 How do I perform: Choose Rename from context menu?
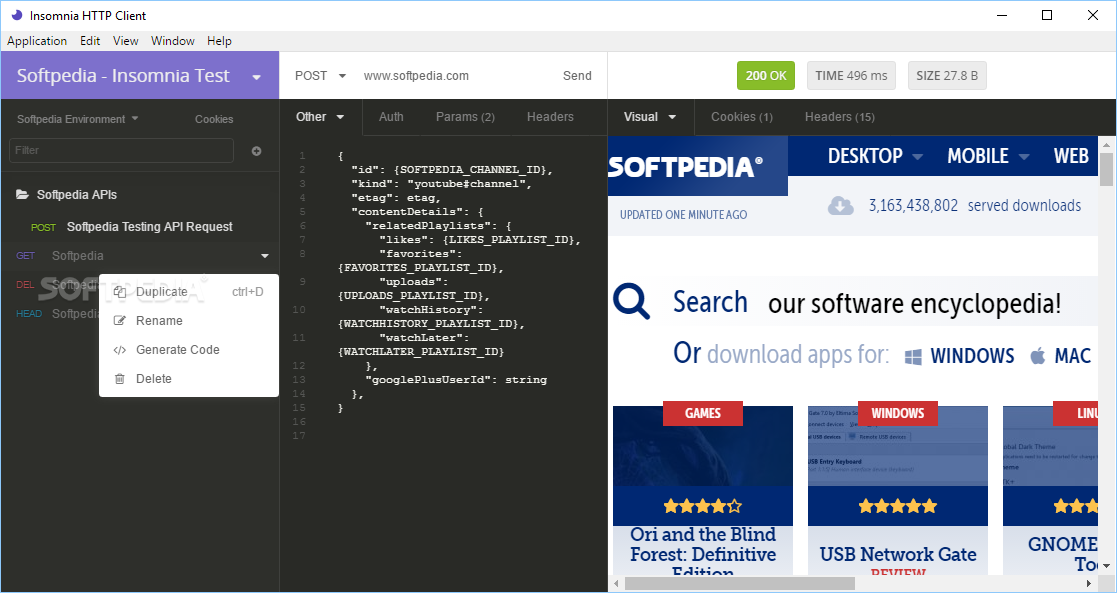coord(189,321)
